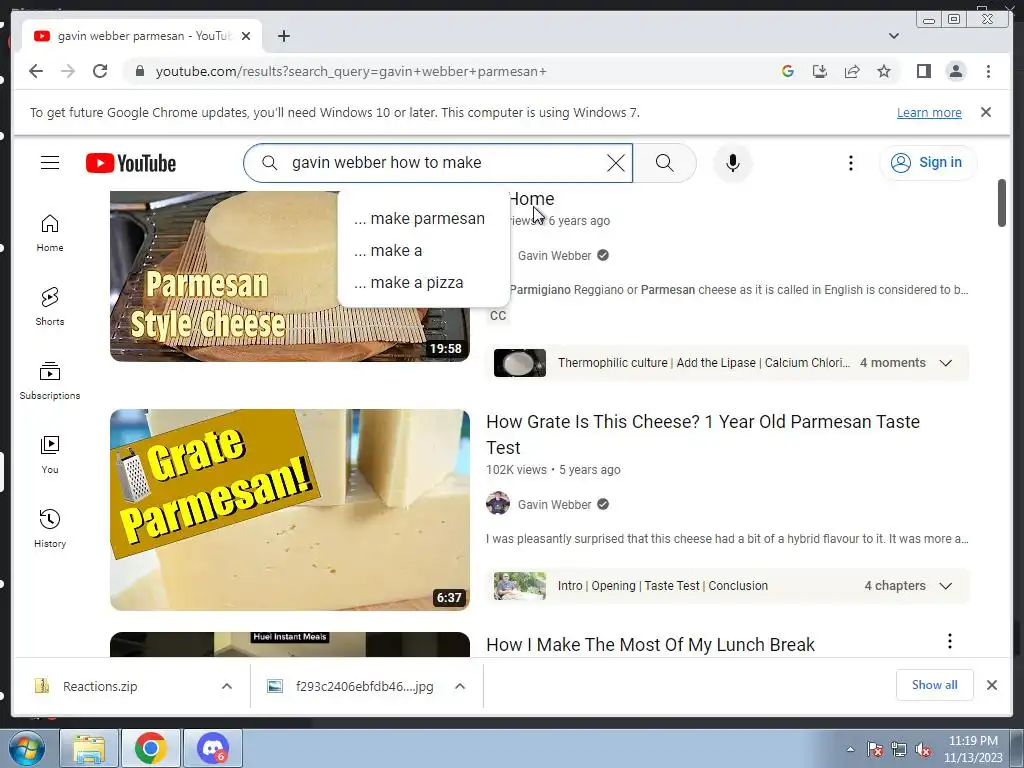Viewport: 1024px width, 768px height.
Task: Open YouTube settings three-dot menu
Action: point(850,163)
